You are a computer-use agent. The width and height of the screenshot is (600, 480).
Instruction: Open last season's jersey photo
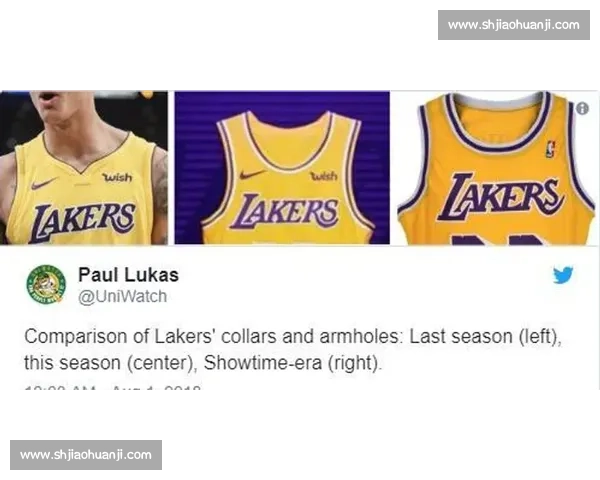click(x=84, y=168)
